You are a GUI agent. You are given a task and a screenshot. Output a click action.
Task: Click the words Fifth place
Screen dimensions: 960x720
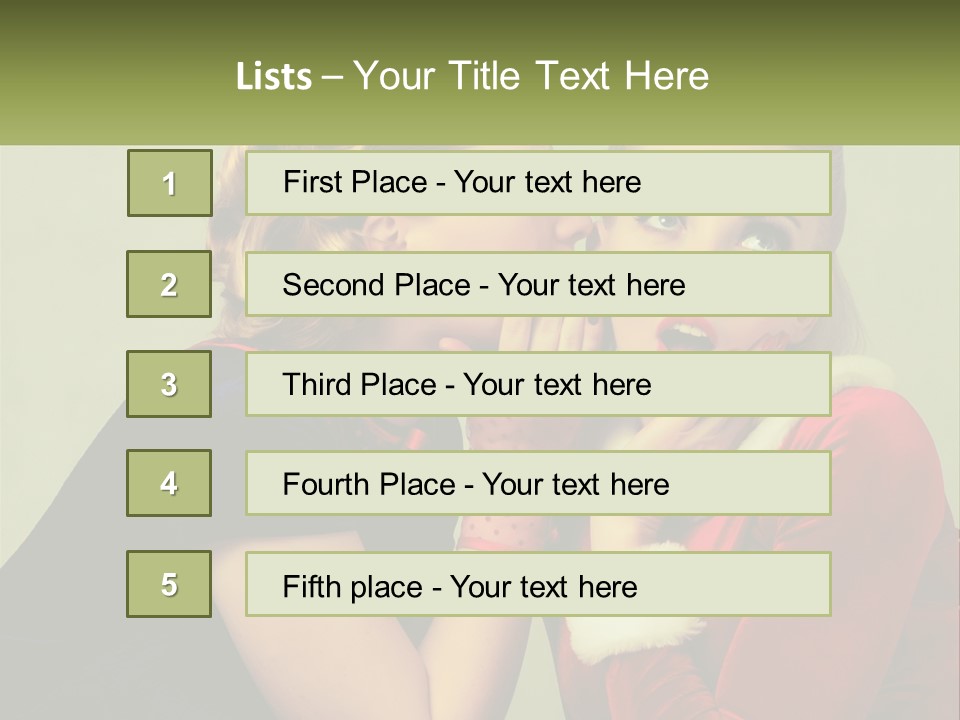coord(353,587)
